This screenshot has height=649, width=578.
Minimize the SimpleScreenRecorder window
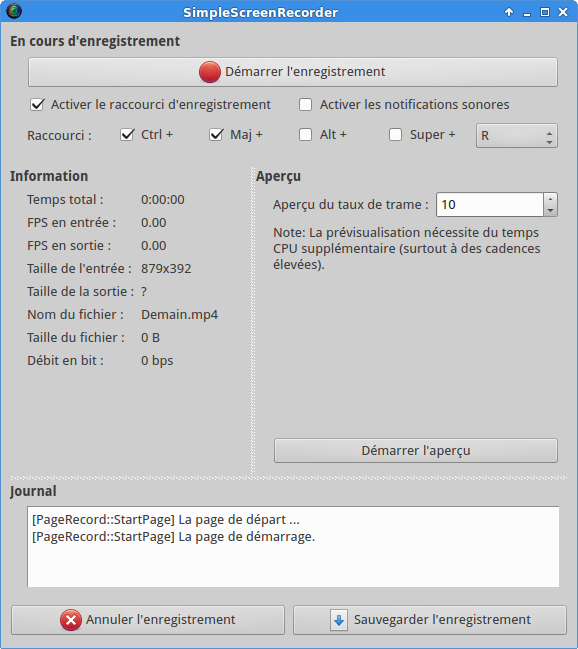point(527,13)
